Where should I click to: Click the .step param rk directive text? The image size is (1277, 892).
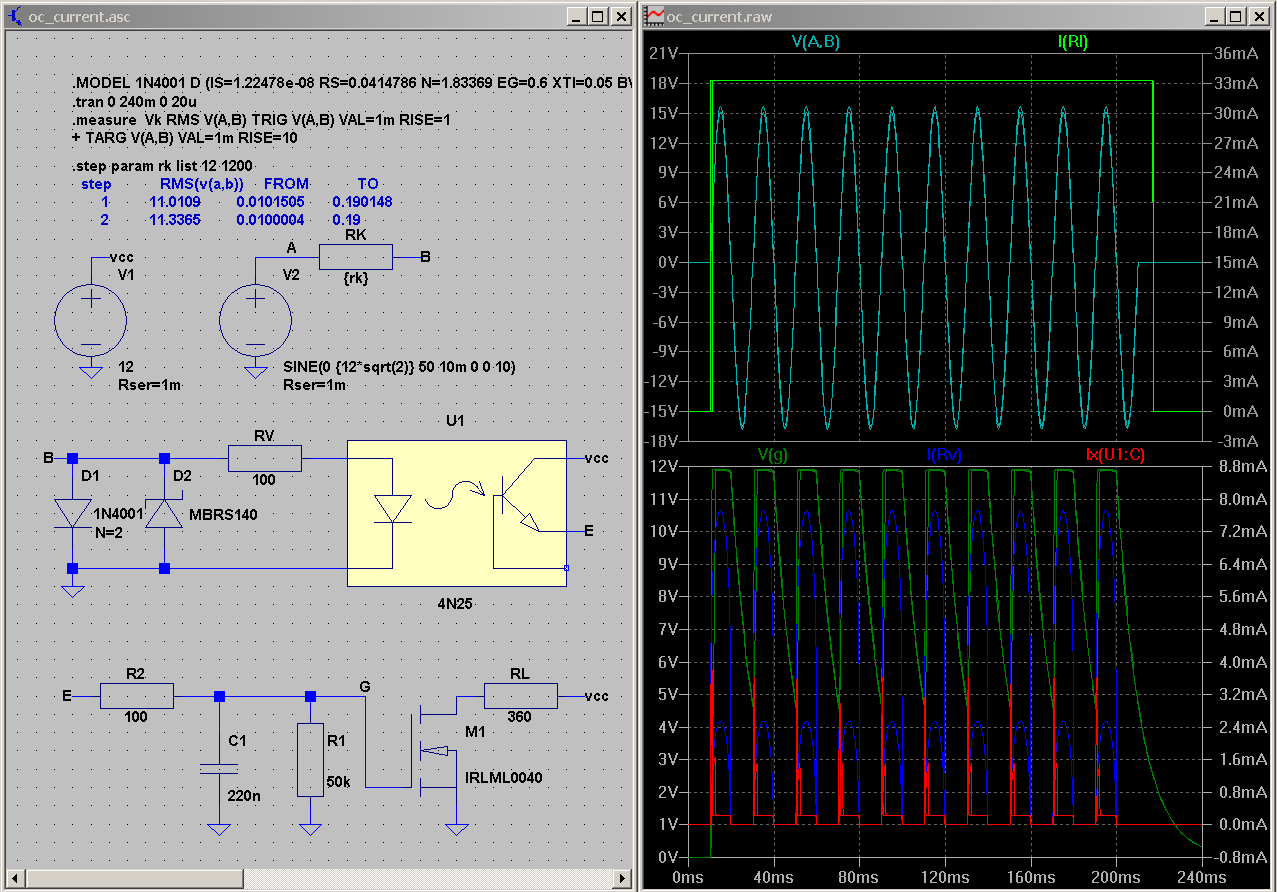pos(164,165)
